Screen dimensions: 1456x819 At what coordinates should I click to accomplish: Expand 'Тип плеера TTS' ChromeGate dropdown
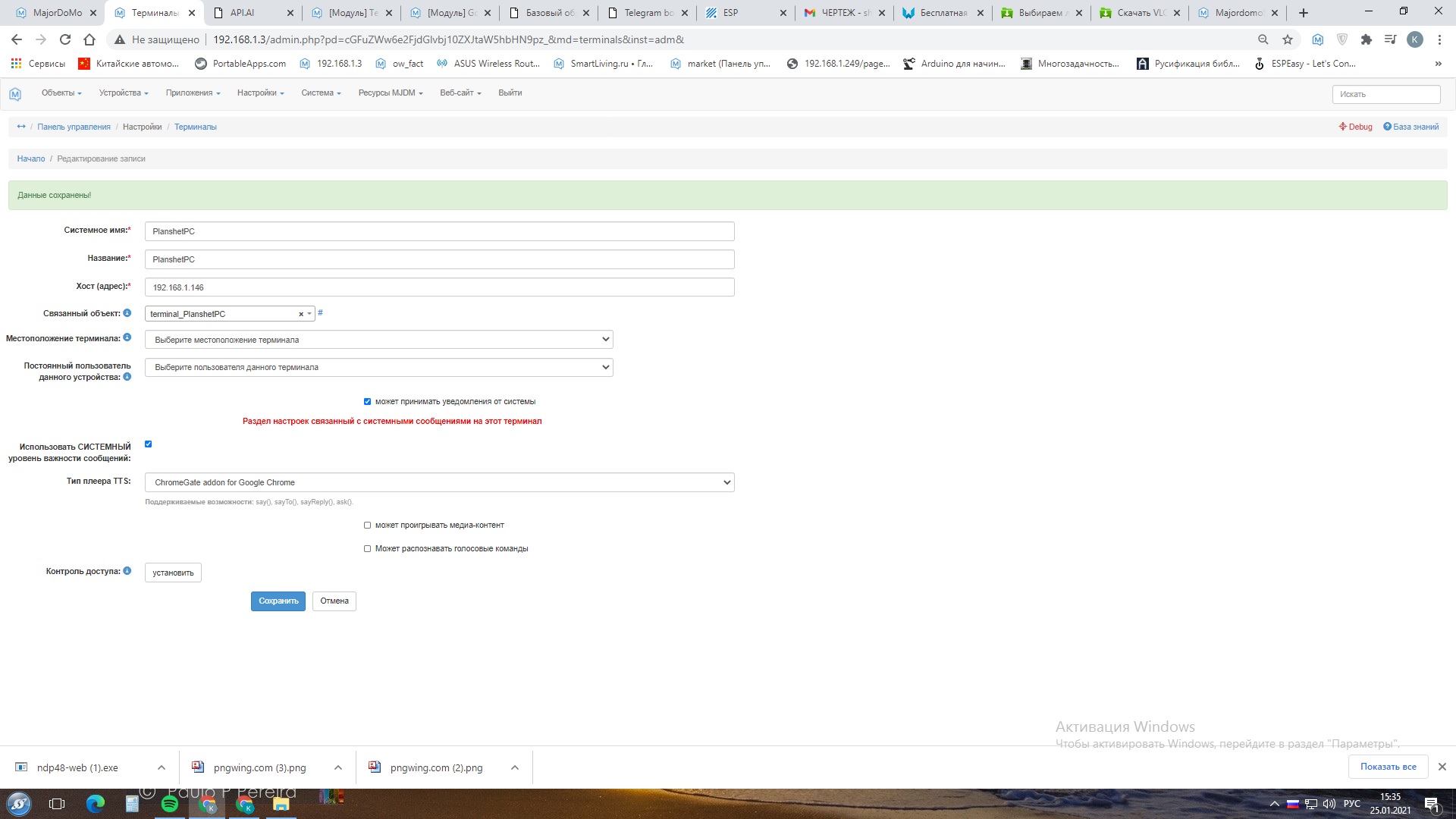pos(439,482)
